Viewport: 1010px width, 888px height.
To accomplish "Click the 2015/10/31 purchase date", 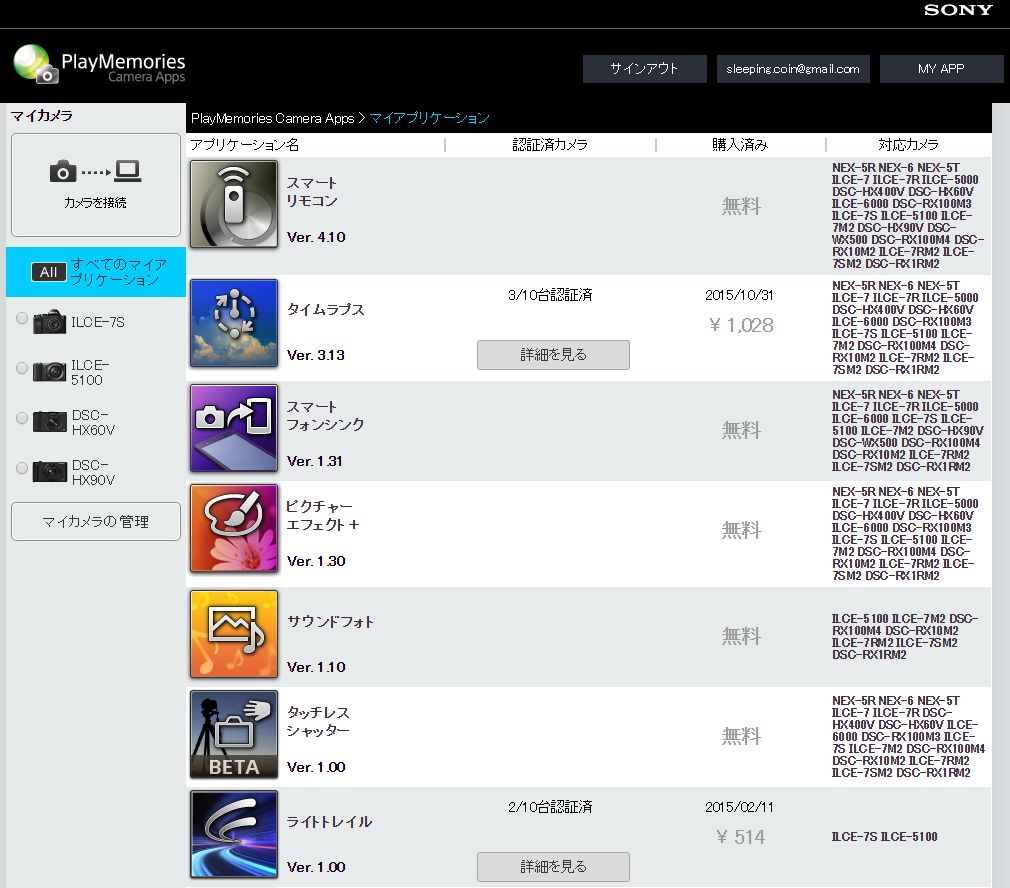I will pyautogui.click(x=739, y=296).
